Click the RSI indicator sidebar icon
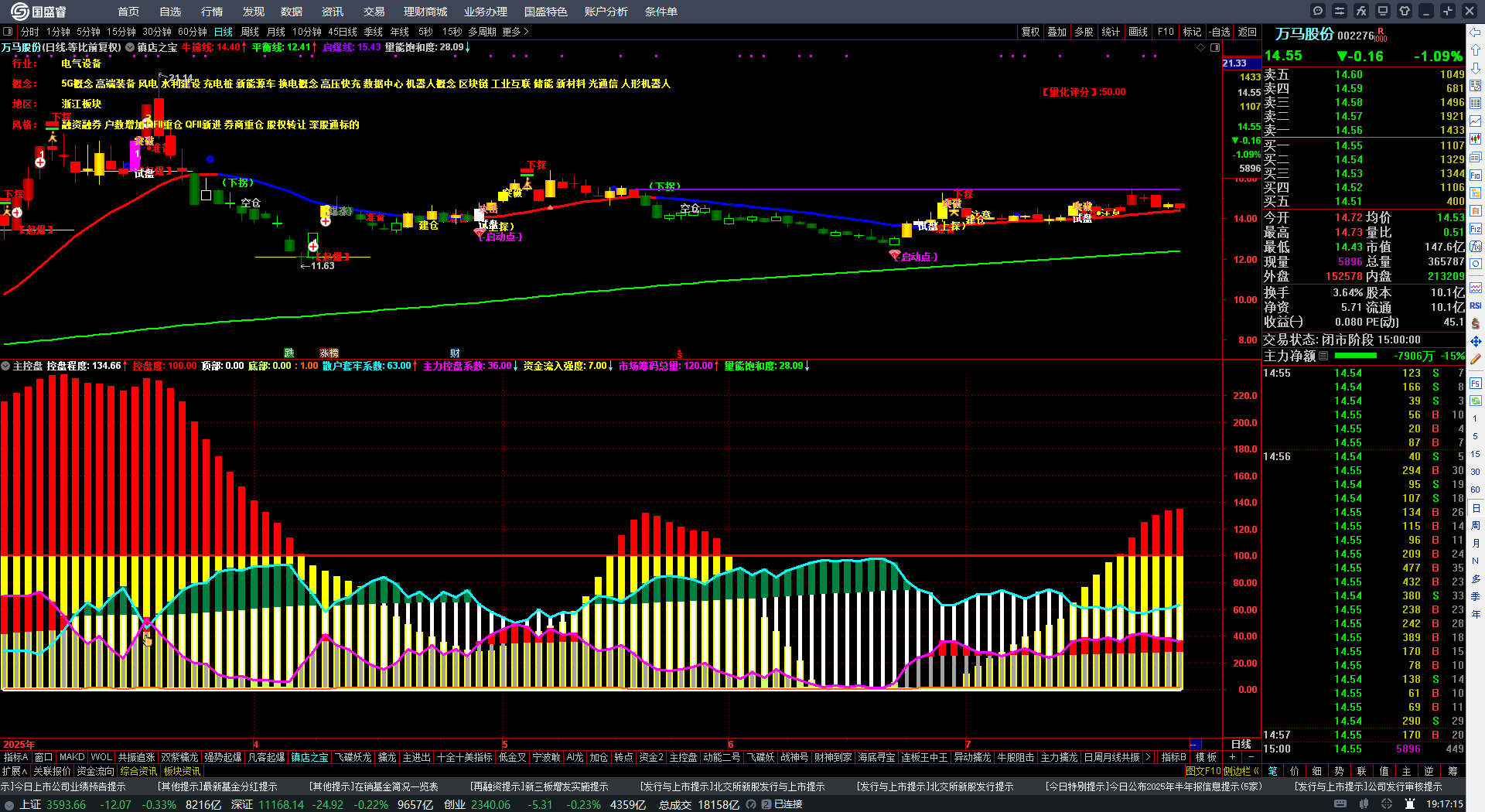1485x812 pixels. click(x=1476, y=305)
